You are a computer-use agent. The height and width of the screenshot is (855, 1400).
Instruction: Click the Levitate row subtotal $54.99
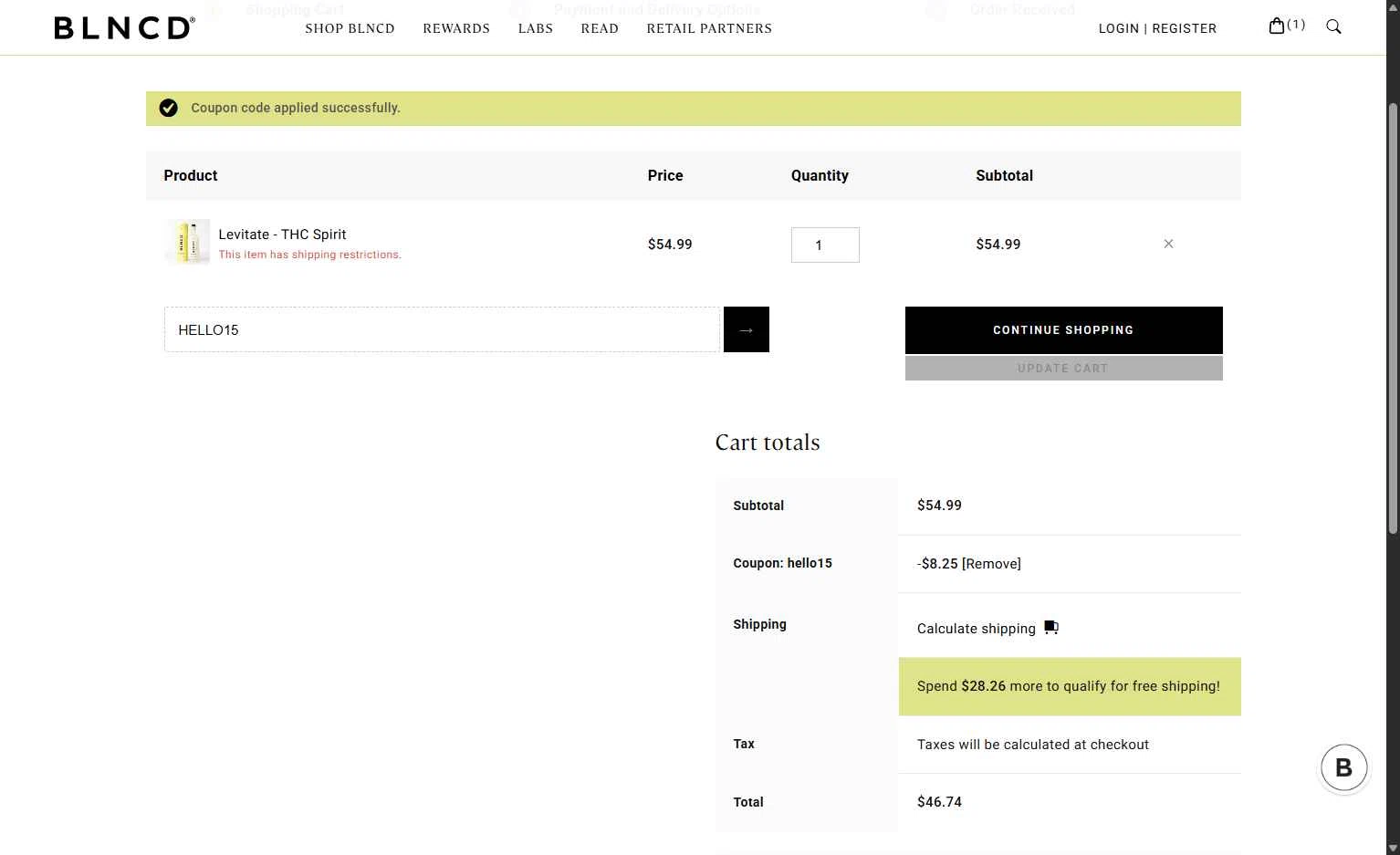point(998,245)
